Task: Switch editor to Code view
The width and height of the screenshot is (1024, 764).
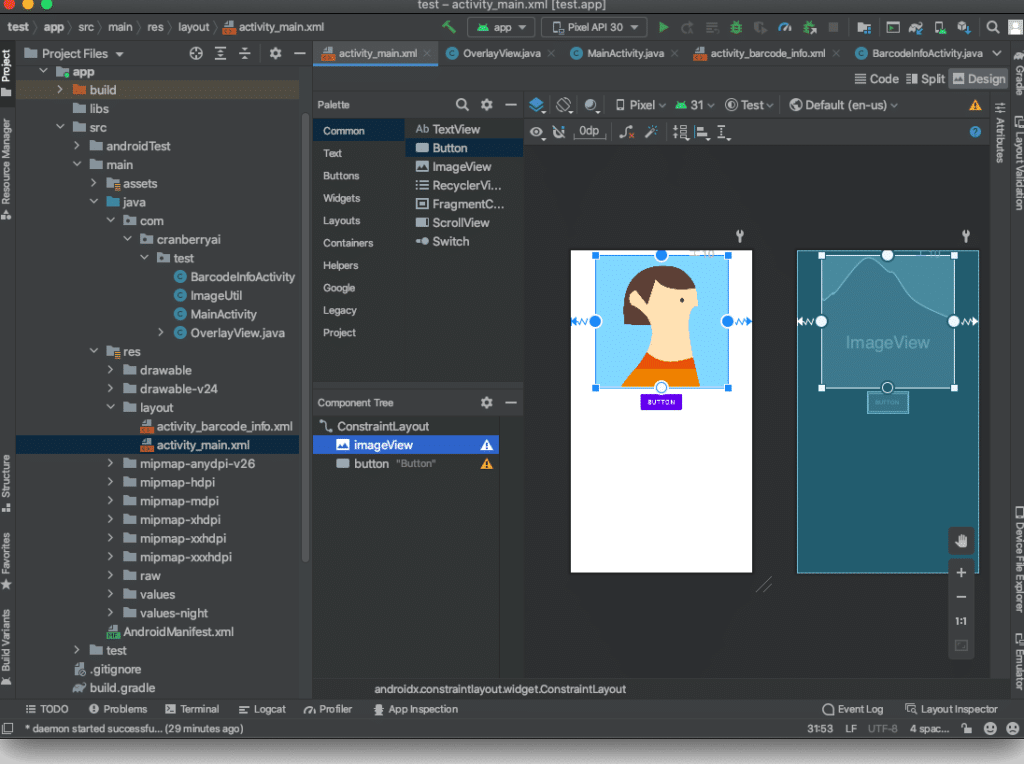Action: (x=877, y=79)
